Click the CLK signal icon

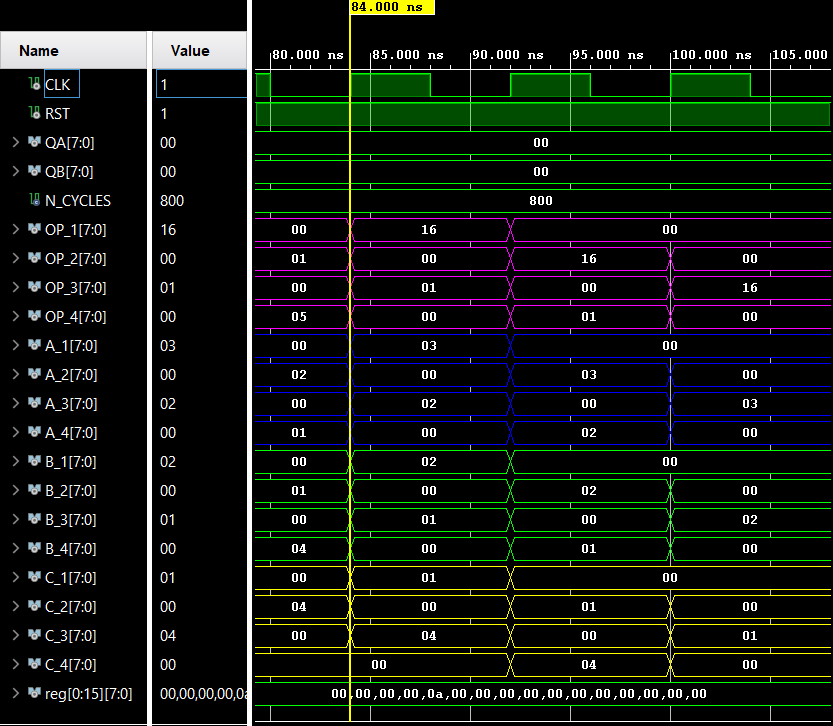pos(35,84)
